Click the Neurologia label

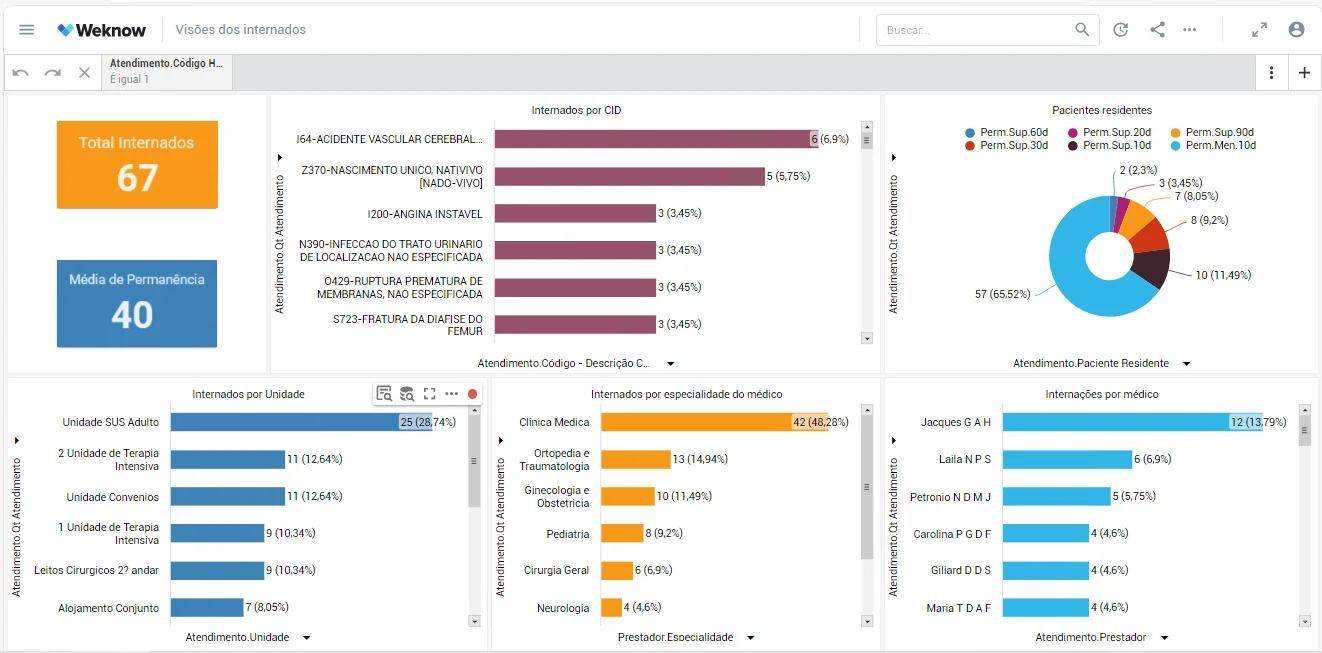[563, 608]
